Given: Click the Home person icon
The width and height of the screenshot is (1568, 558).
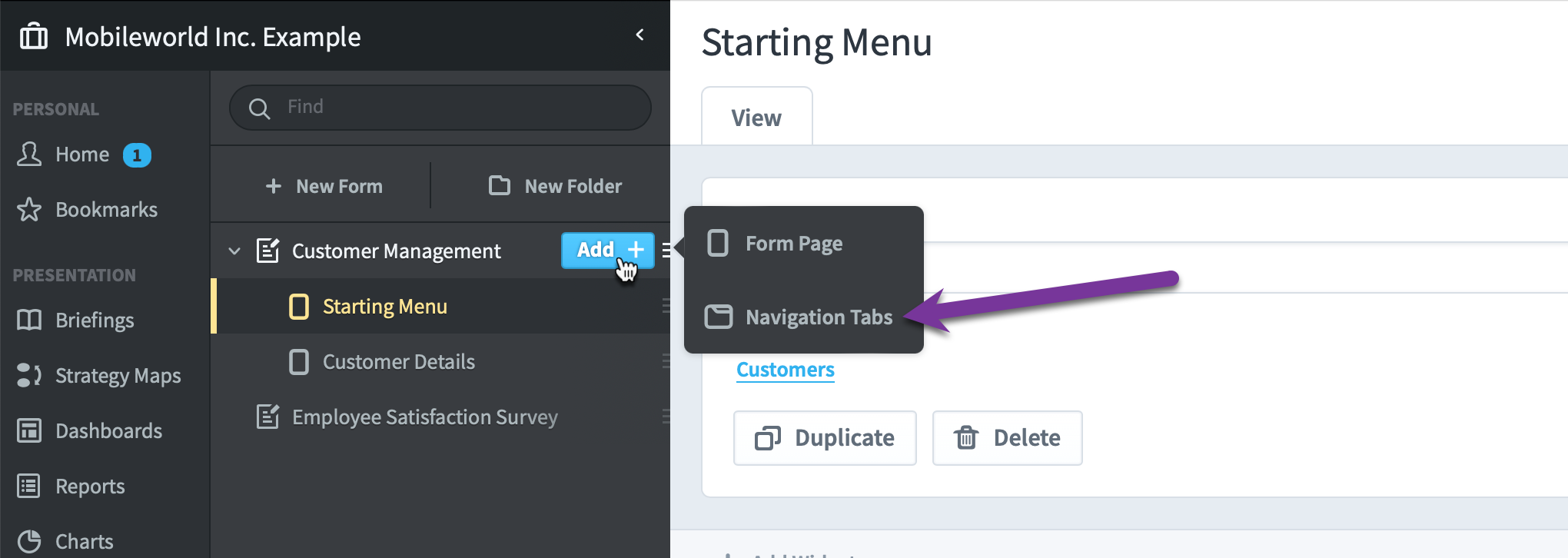Looking at the screenshot, I should tap(29, 154).
